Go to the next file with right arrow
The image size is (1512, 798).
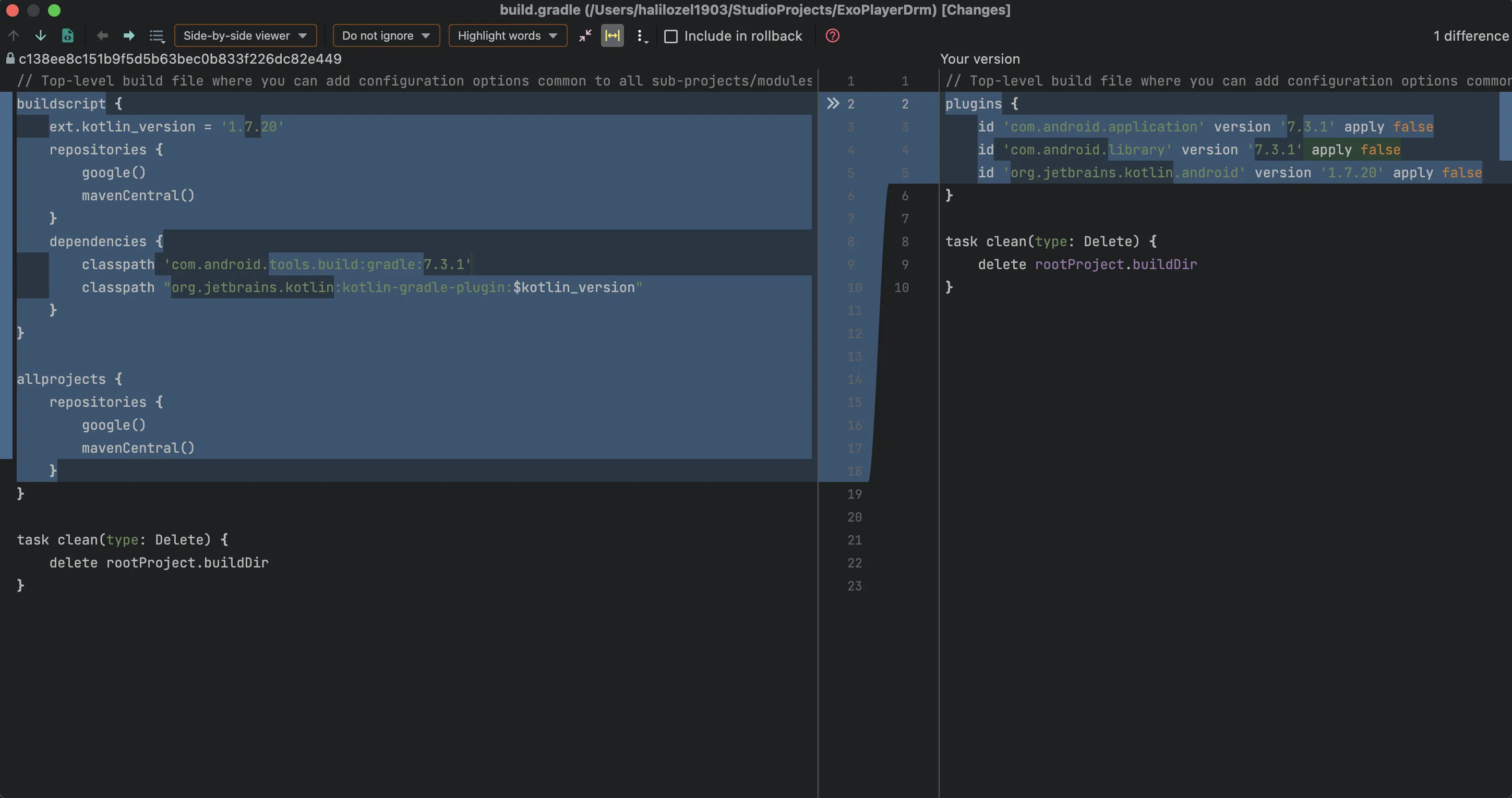(x=128, y=36)
